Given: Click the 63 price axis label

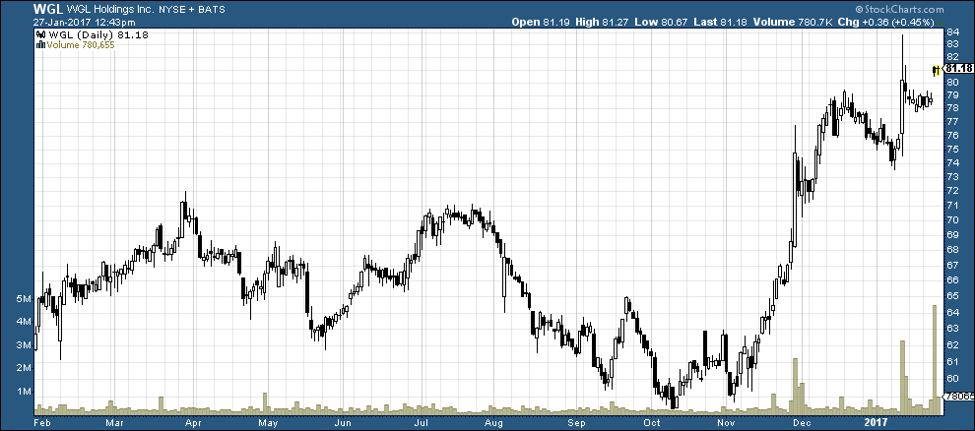Looking at the screenshot, I should tap(951, 328).
